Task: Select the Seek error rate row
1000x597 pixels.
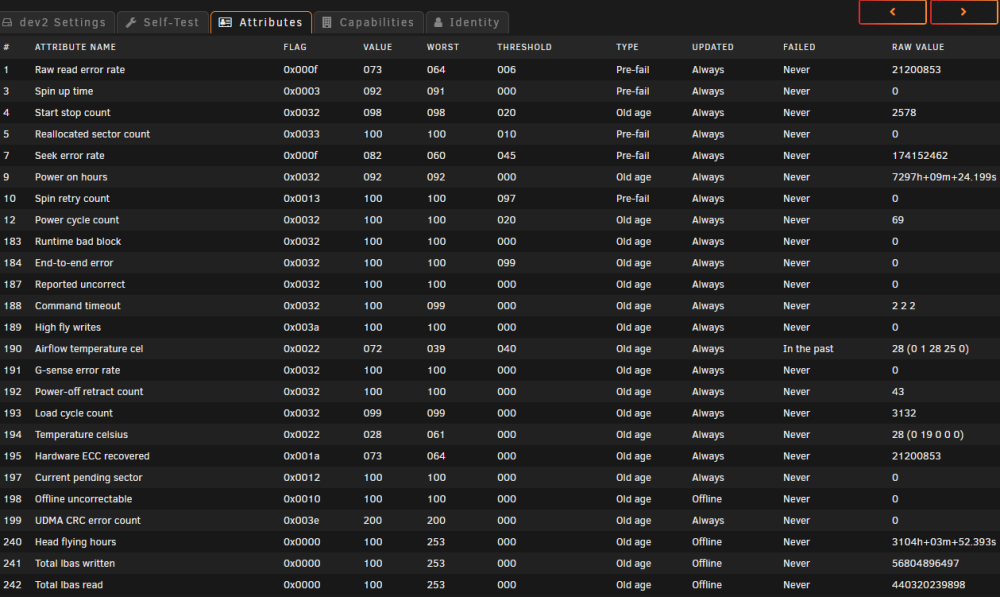Action: 500,156
